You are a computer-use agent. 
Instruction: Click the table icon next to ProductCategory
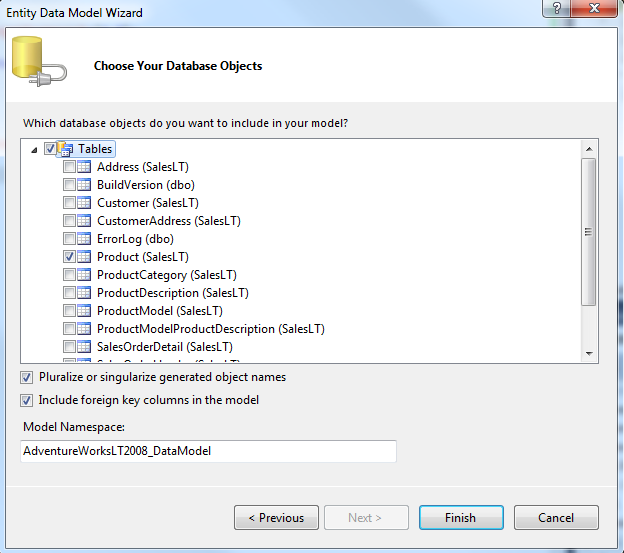pyautogui.click(x=85, y=275)
